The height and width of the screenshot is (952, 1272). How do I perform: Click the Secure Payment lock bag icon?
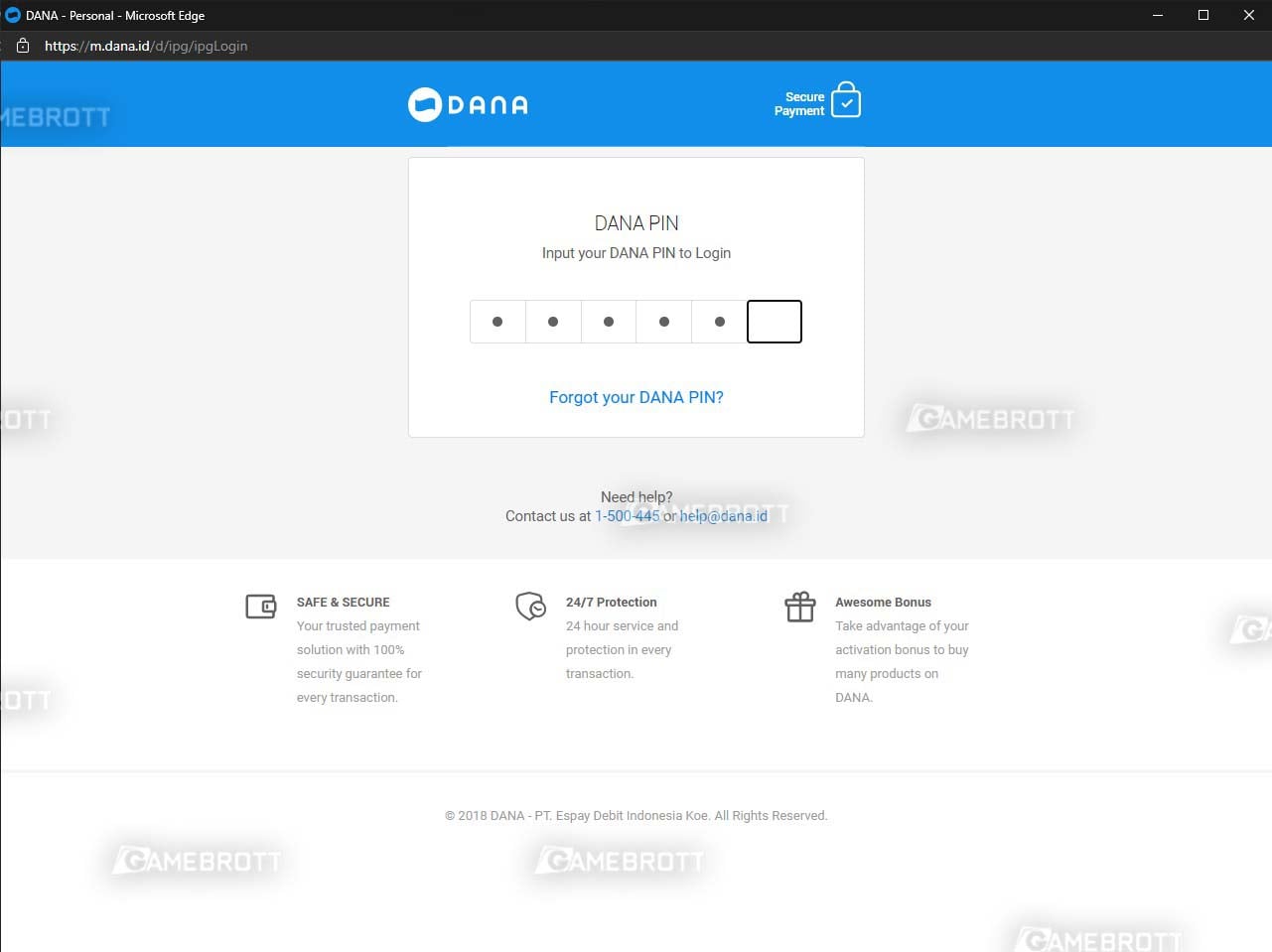(845, 100)
